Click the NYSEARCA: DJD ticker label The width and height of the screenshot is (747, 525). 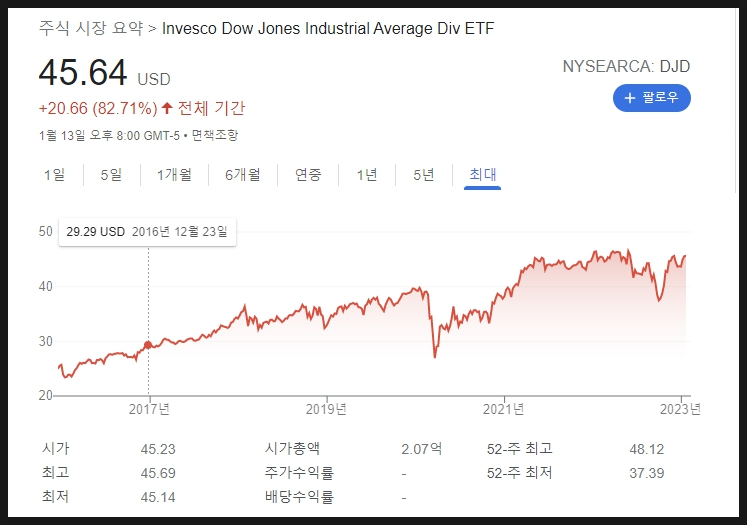[x=626, y=66]
